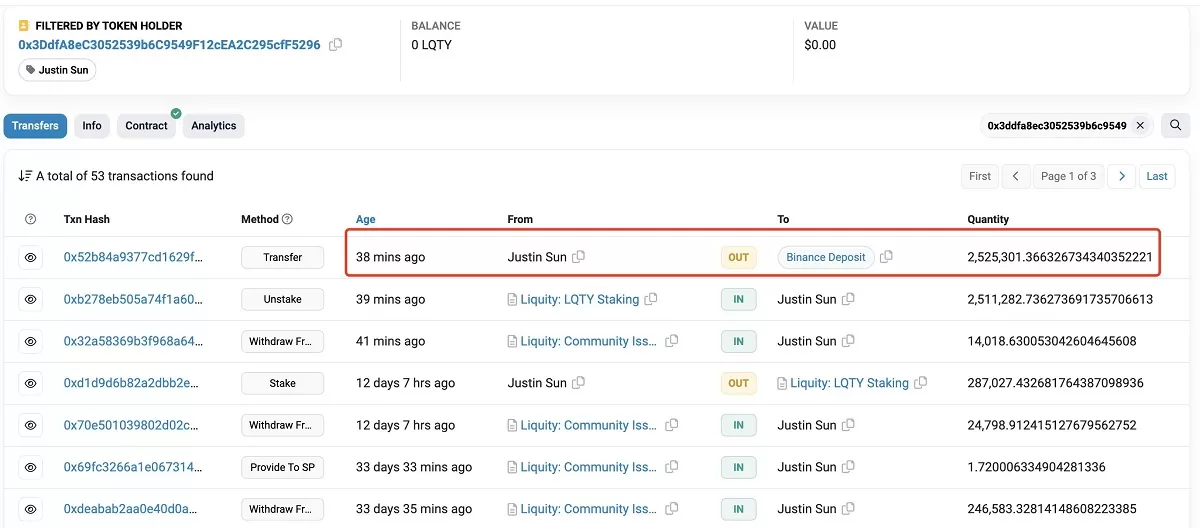1200x528 pixels.
Task: Click question mark icon above eye column
Action: tap(30, 219)
